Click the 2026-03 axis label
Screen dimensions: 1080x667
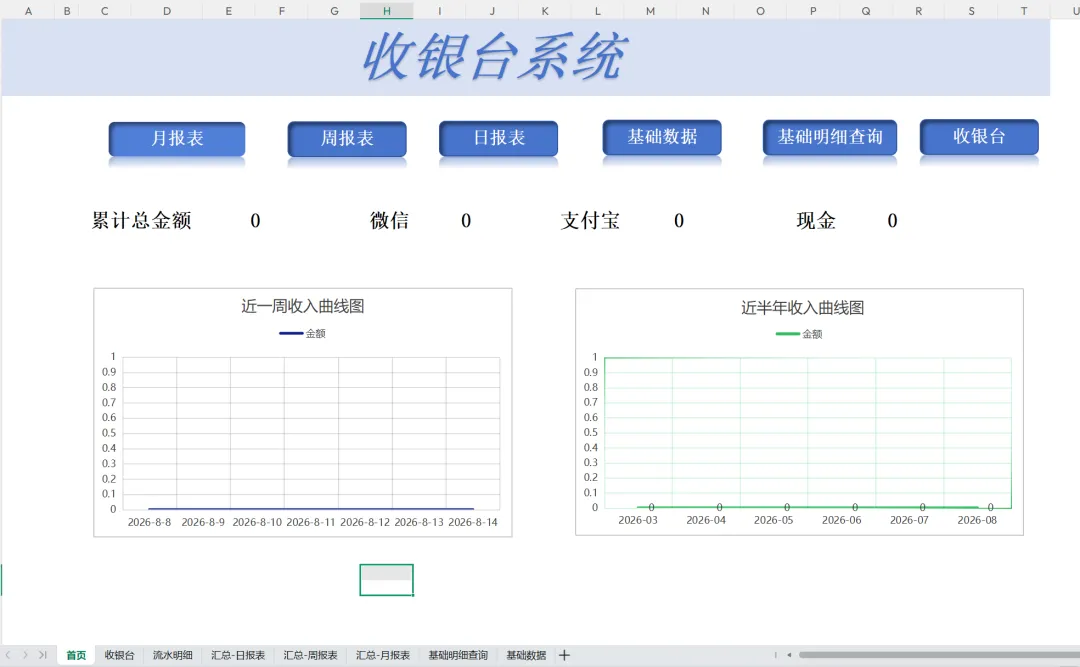pos(638,520)
